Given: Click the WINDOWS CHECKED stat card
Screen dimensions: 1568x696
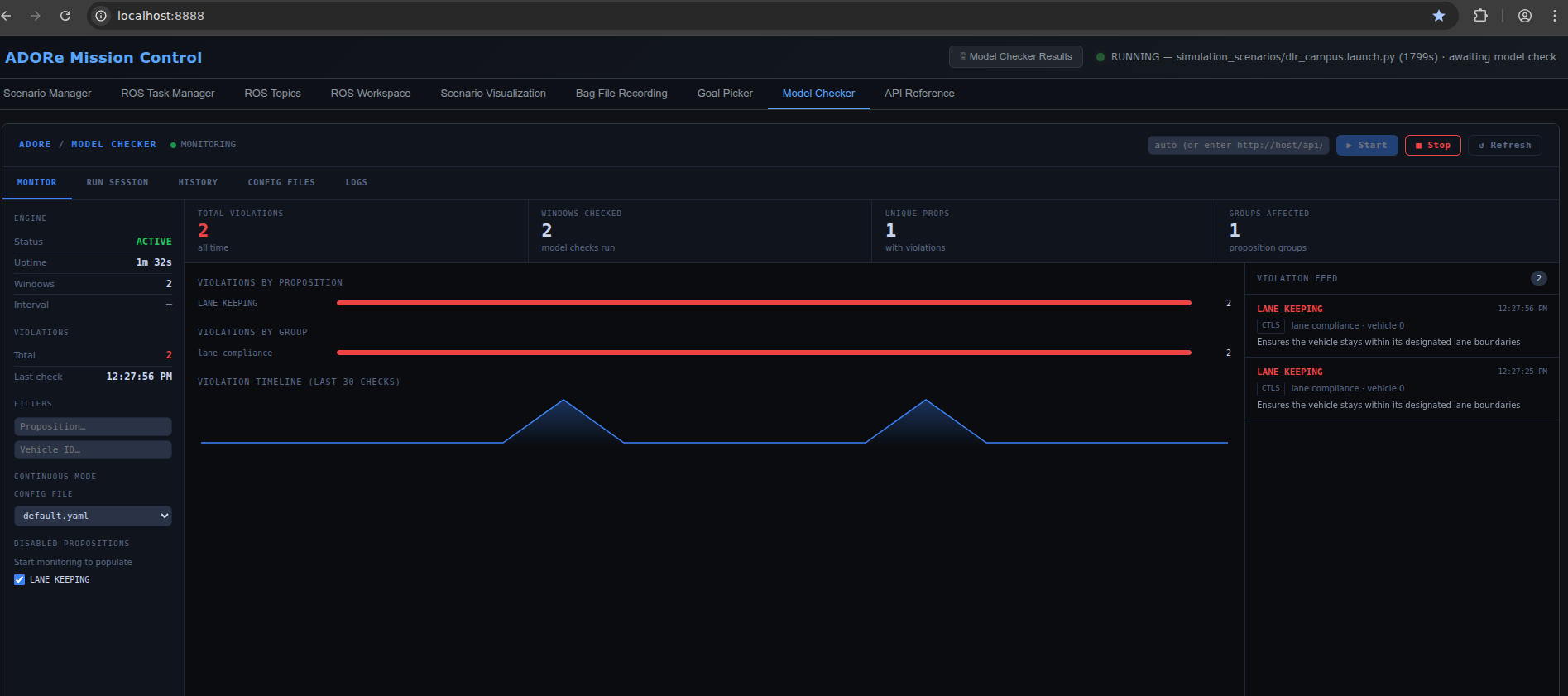Looking at the screenshot, I should point(699,231).
